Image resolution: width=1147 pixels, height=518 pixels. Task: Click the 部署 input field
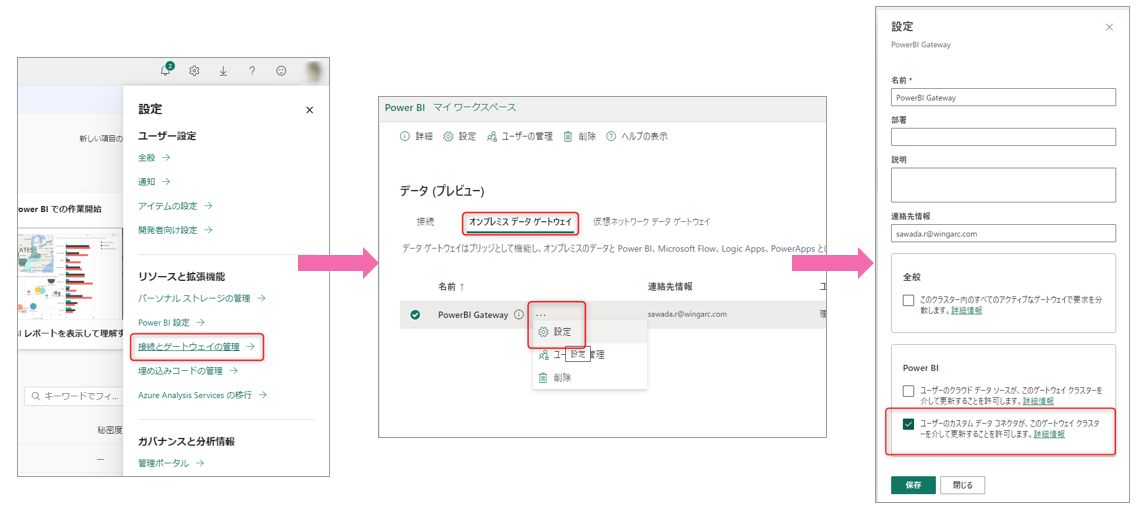tap(1003, 137)
